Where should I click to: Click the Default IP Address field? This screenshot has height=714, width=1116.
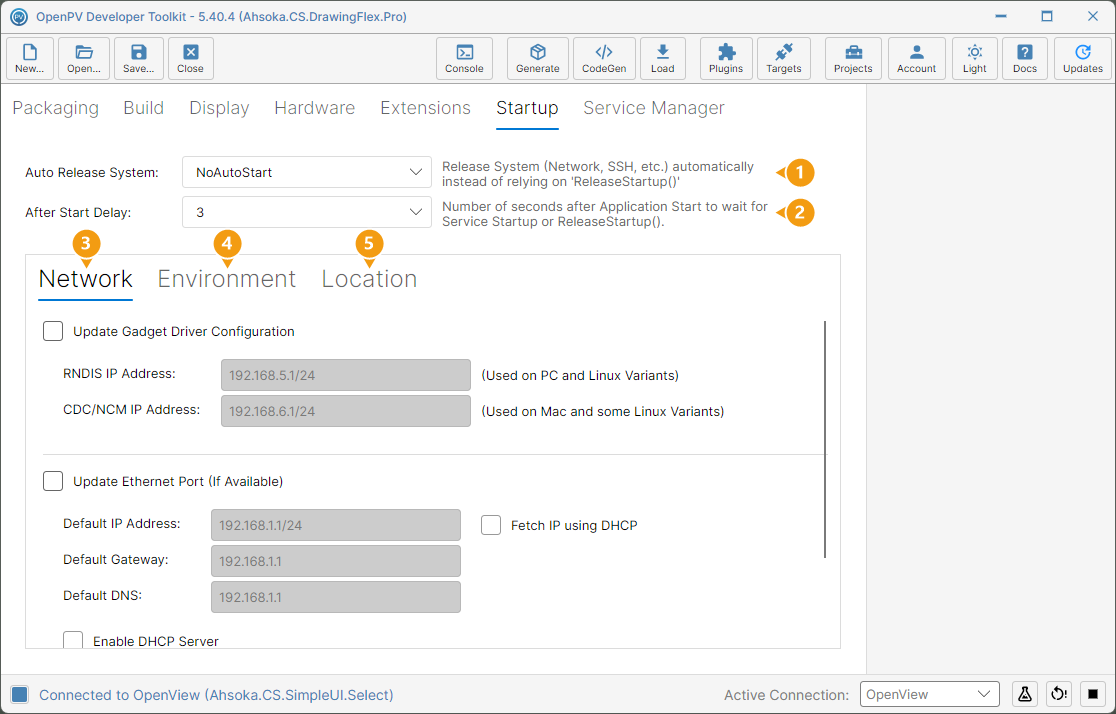pyautogui.click(x=336, y=525)
